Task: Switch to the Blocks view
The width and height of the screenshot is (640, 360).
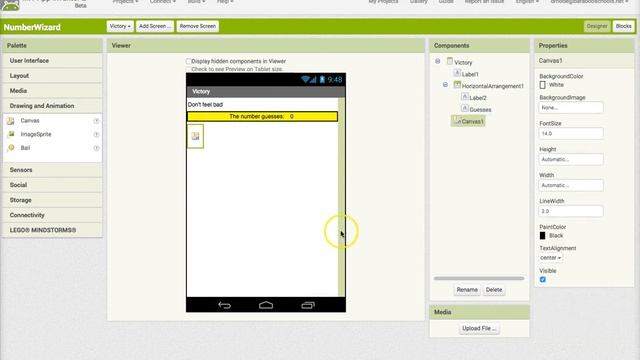Action: point(623,26)
